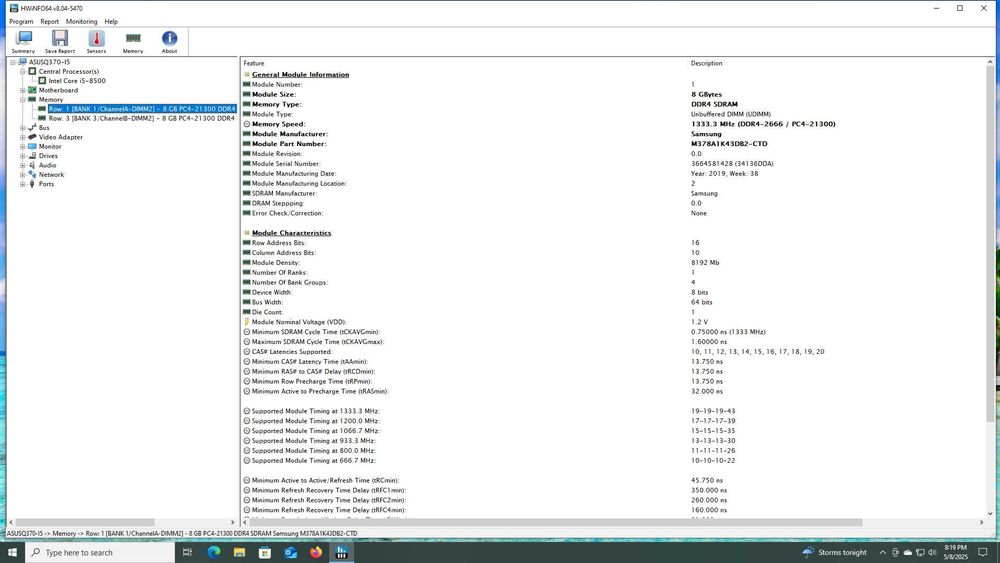
Task: Click the details pane horizontal scrollbar
Action: 554,522
